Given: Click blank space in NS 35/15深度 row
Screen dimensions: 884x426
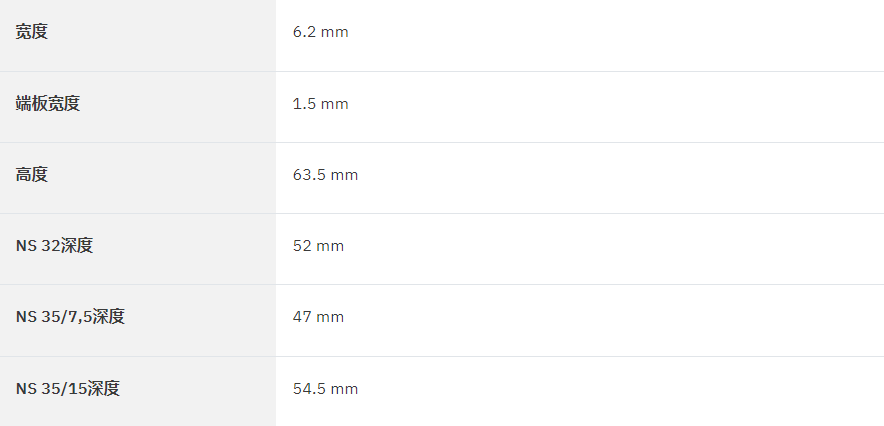Looking at the screenshot, I should 620,392.
